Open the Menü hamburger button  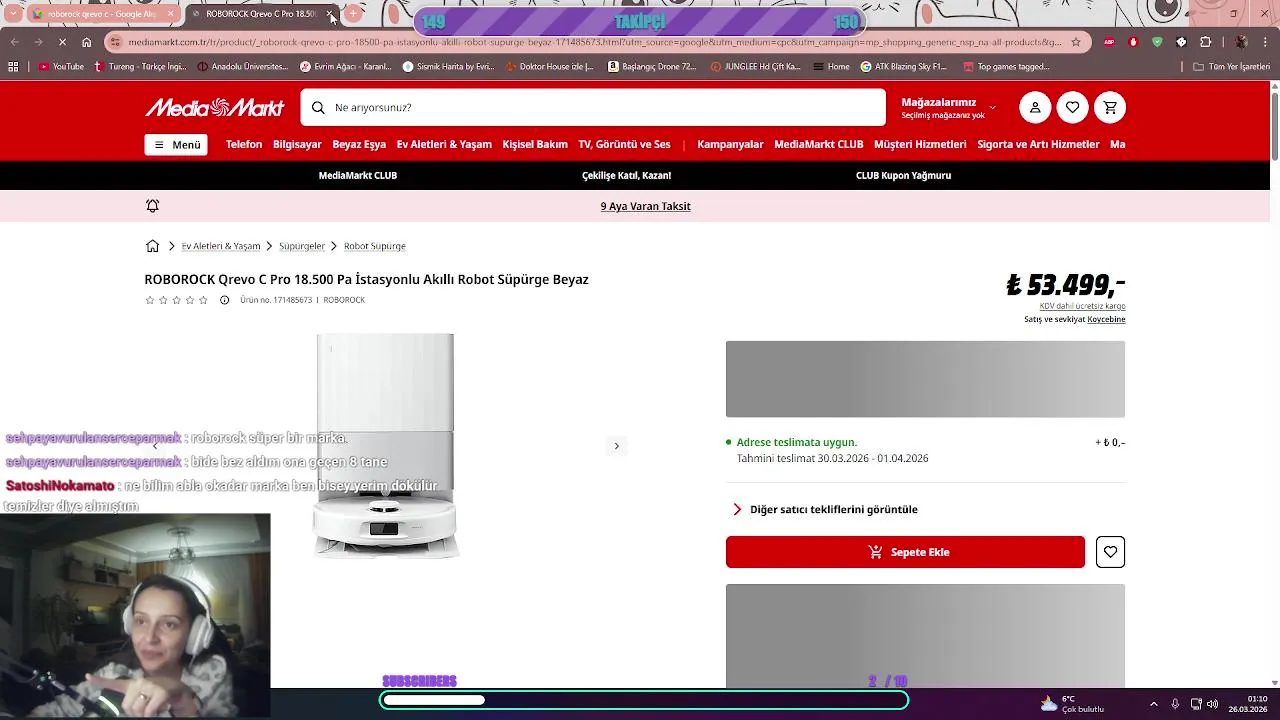coord(176,145)
